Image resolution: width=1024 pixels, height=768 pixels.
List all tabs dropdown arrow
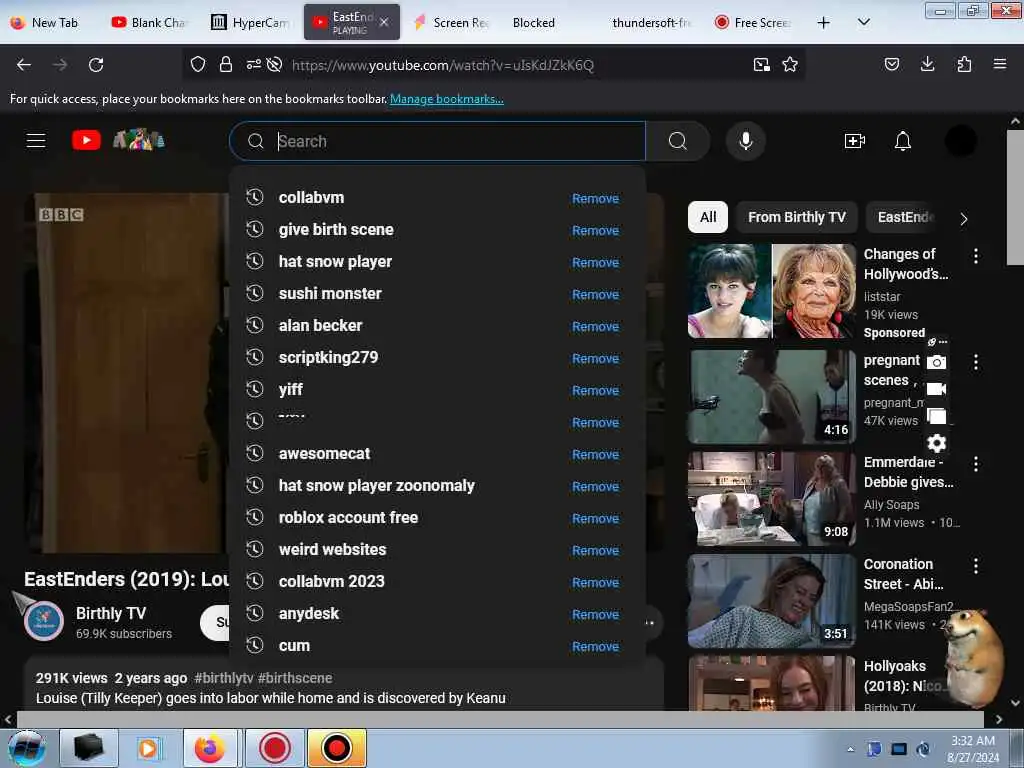863,22
